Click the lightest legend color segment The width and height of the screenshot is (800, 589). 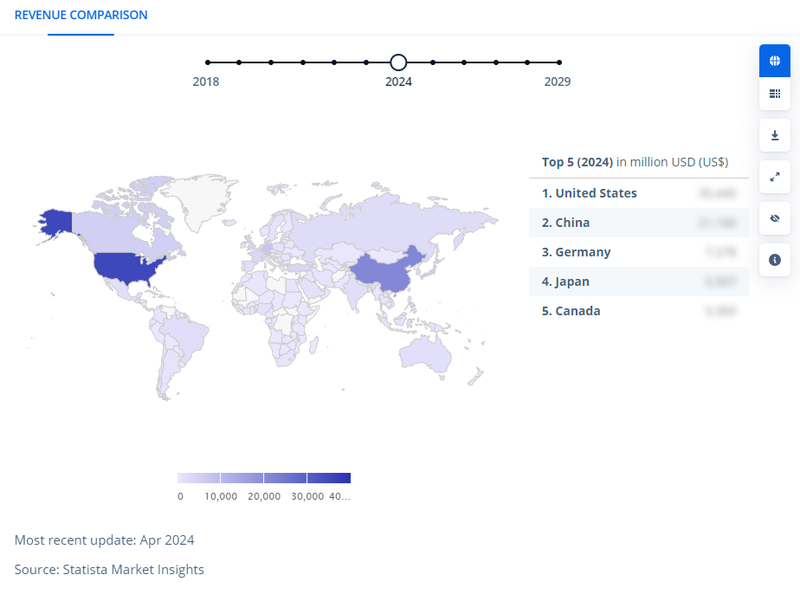[x=198, y=478]
